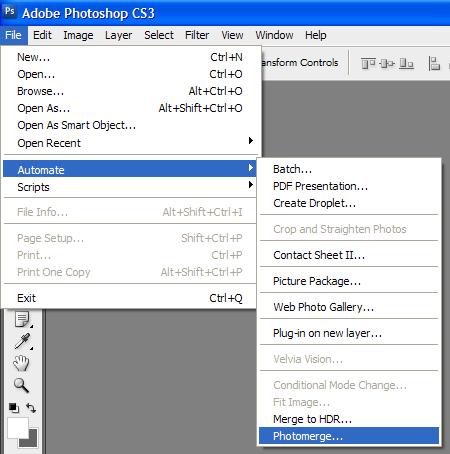This screenshot has height=454, width=450.
Task: Select the Notes tool in toolbox
Action: pyautogui.click(x=22, y=319)
